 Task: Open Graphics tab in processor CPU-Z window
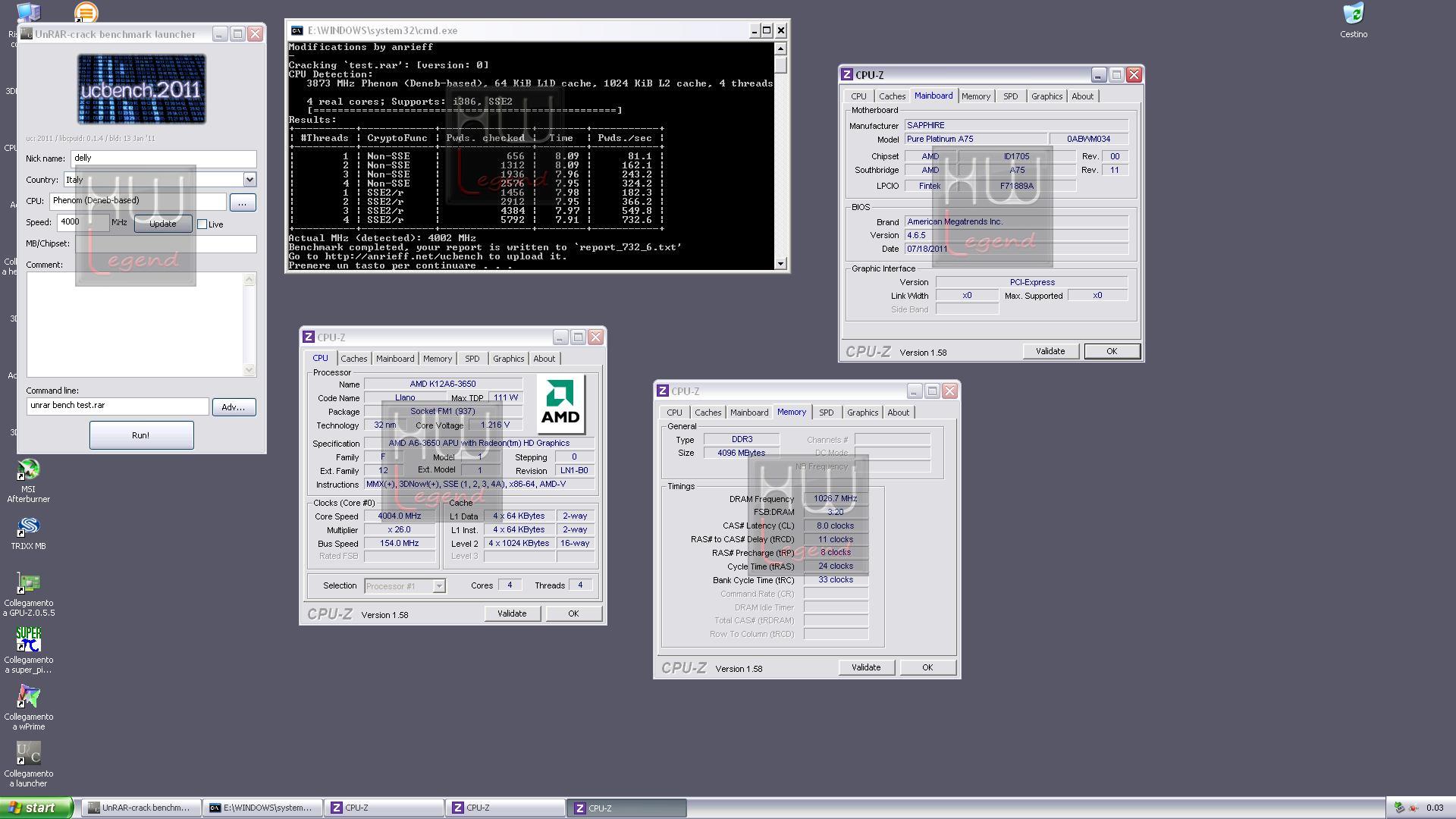[x=508, y=359]
